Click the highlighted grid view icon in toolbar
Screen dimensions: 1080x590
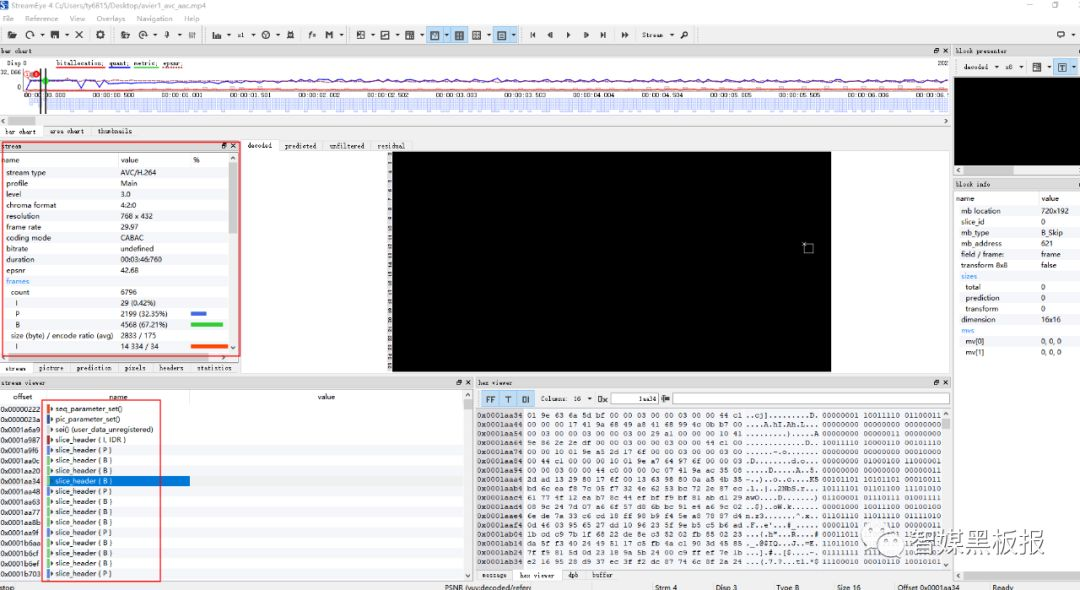pyautogui.click(x=458, y=33)
